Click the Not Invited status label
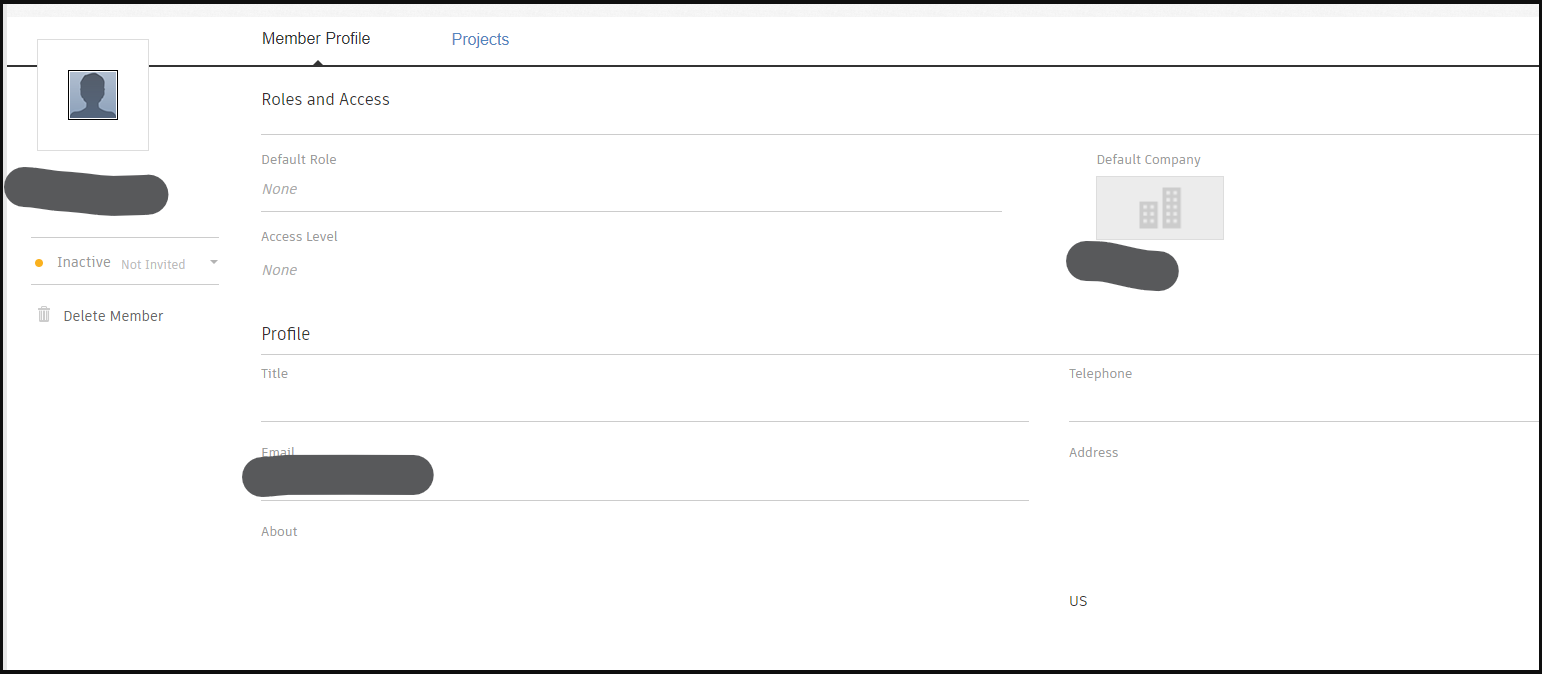The width and height of the screenshot is (1542, 674). (153, 265)
